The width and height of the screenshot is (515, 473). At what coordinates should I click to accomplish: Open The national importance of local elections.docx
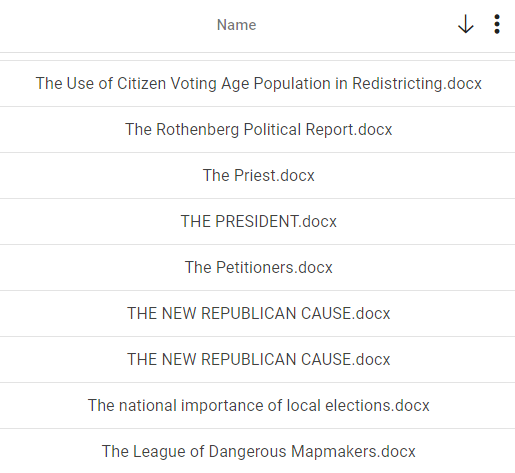click(x=259, y=405)
